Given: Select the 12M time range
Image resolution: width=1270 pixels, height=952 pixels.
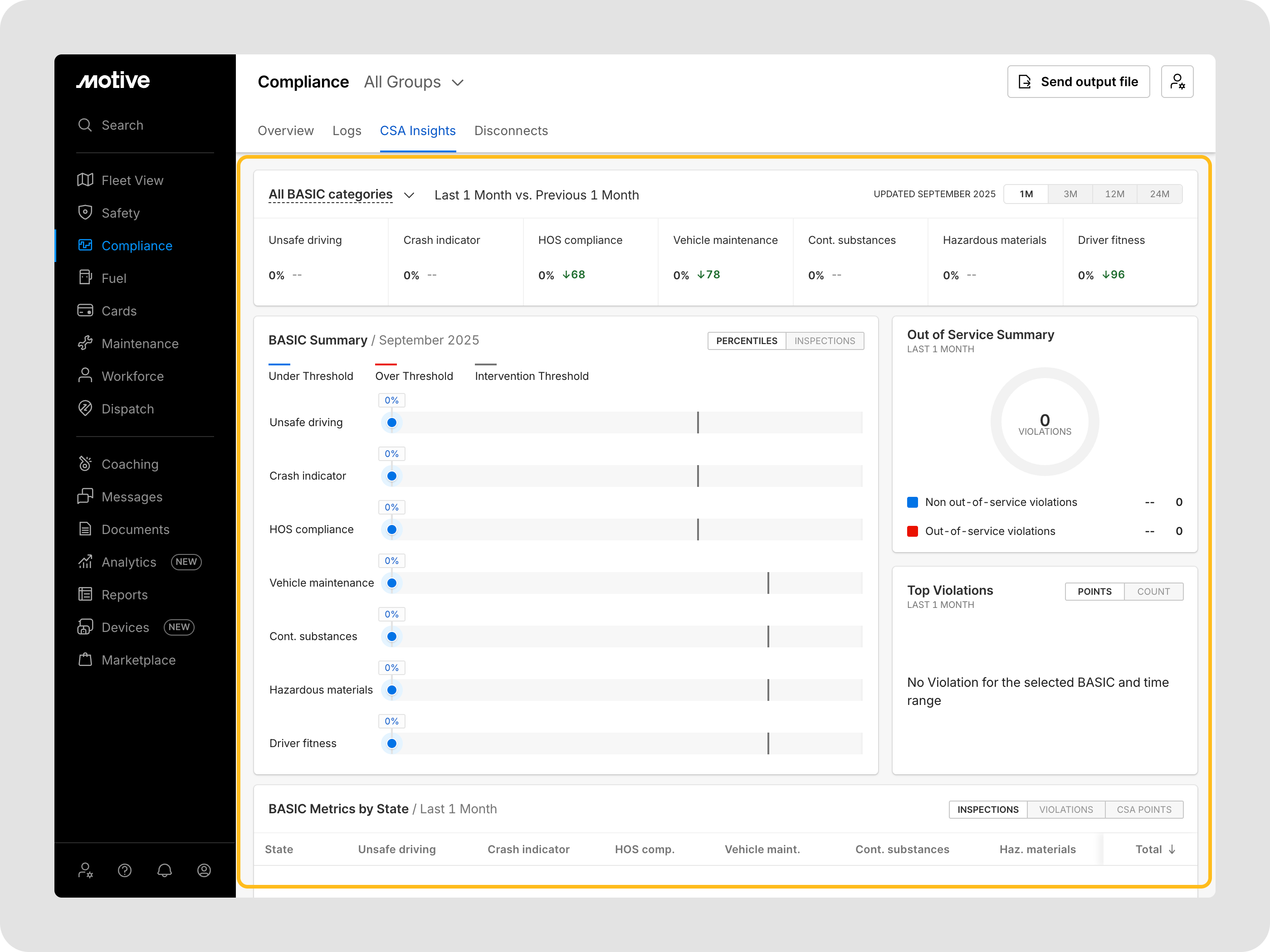Looking at the screenshot, I should point(1114,194).
